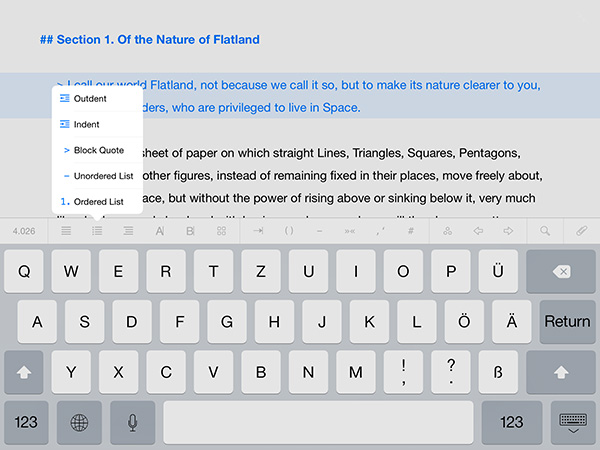Choose Block Quote from popup menu
Viewport: 600px width, 450px height.
pos(98,150)
